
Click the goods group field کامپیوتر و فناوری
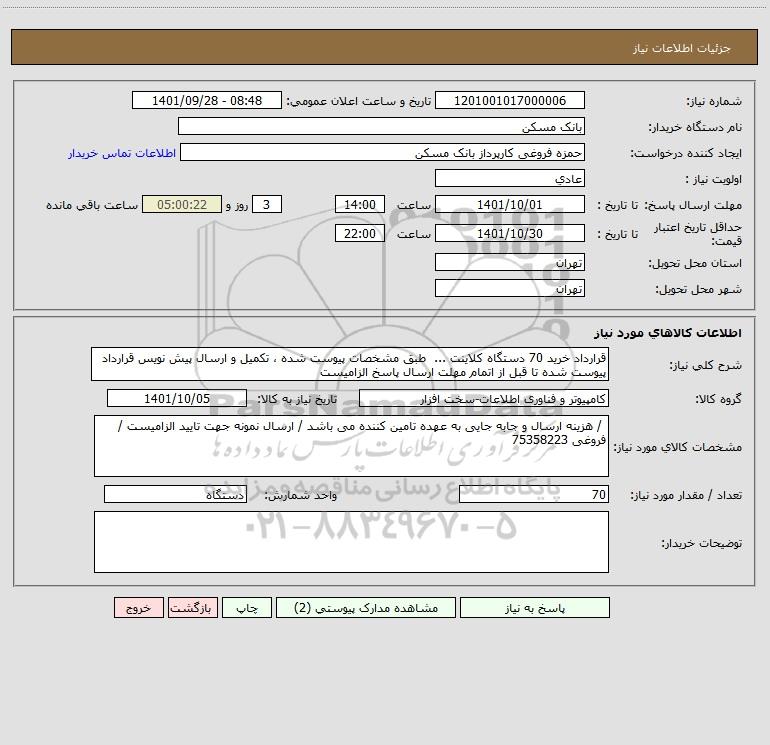pos(484,398)
